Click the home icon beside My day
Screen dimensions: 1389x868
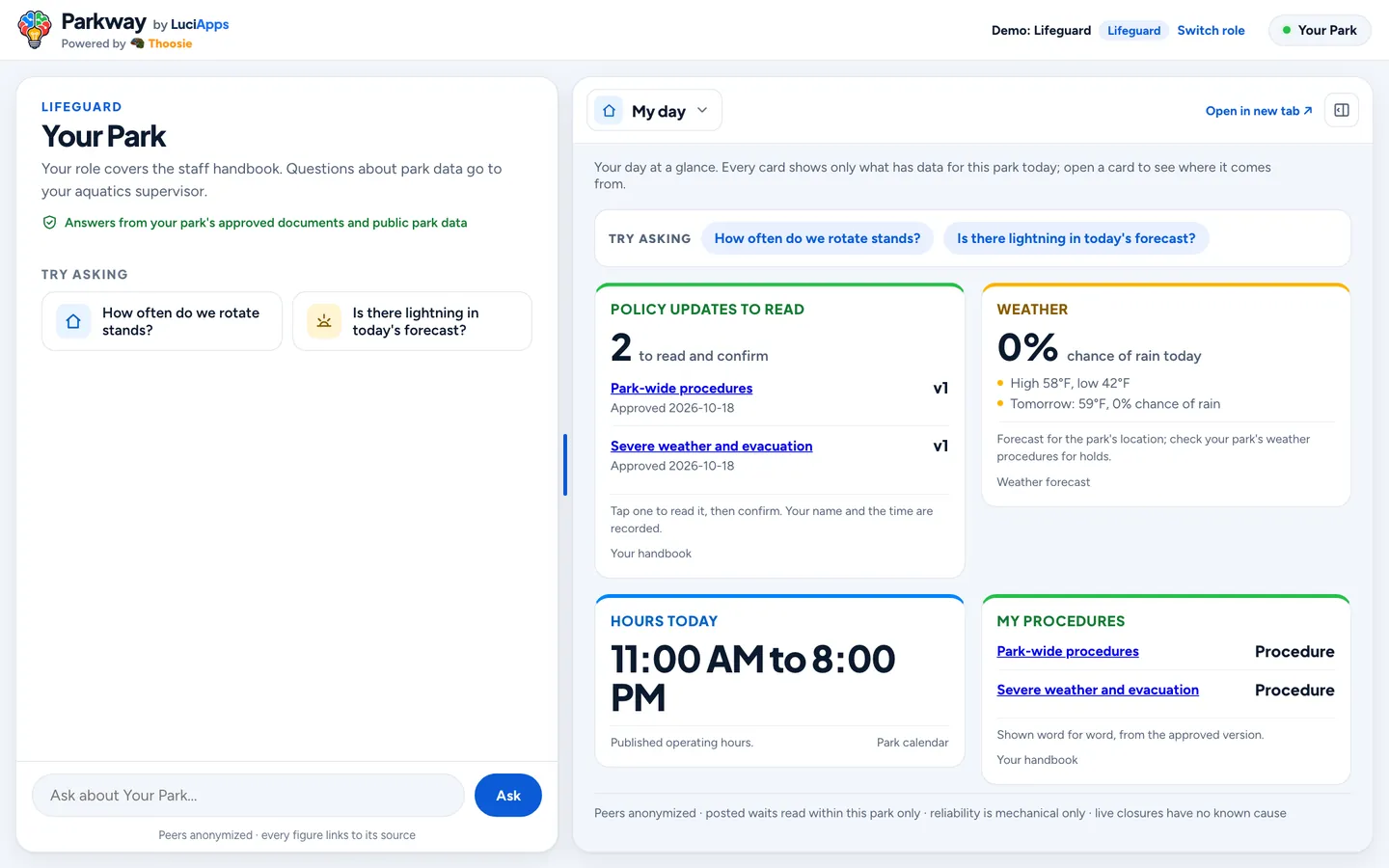click(x=609, y=111)
